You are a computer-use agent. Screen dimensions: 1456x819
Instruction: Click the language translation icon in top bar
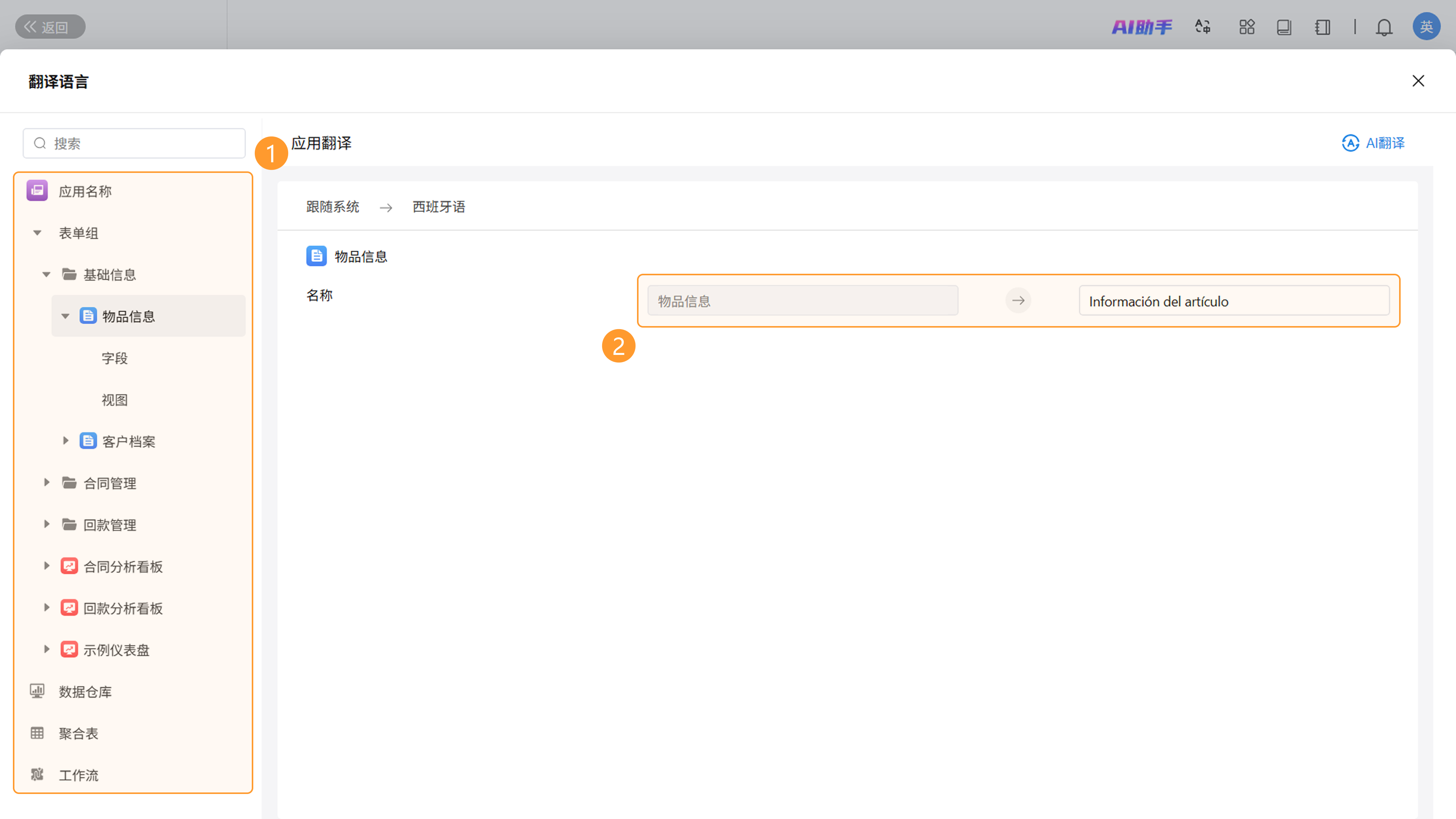tap(1203, 27)
